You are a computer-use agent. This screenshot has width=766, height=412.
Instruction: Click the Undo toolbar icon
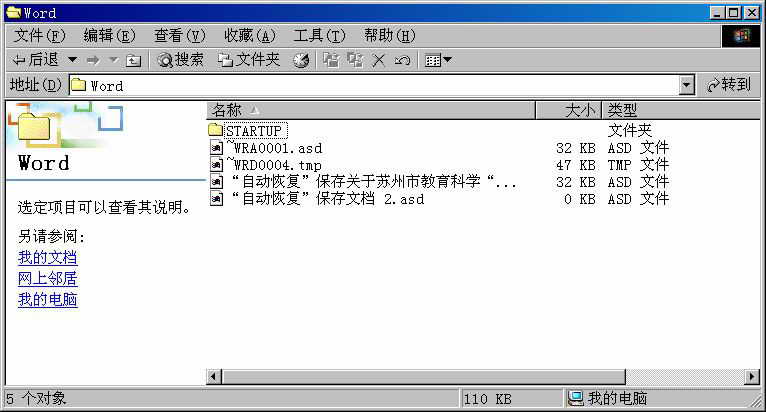coord(402,60)
